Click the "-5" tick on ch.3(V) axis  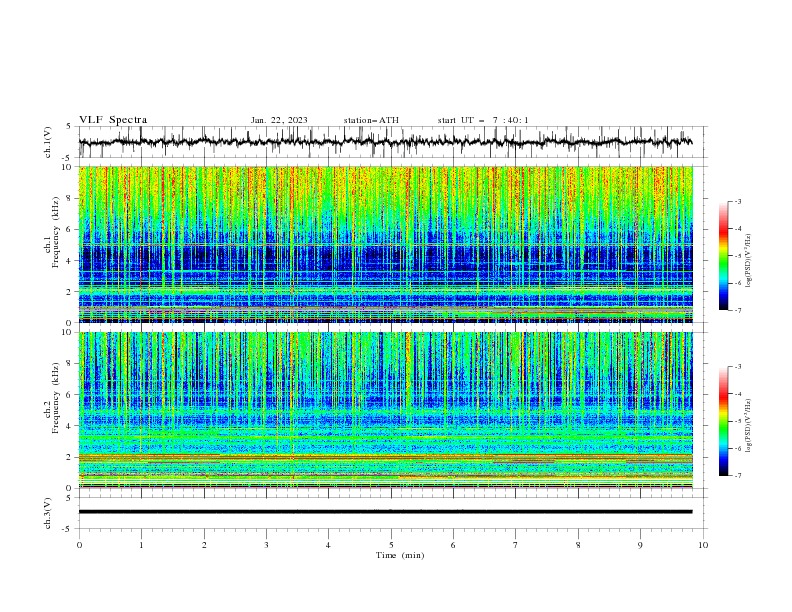[x=68, y=529]
